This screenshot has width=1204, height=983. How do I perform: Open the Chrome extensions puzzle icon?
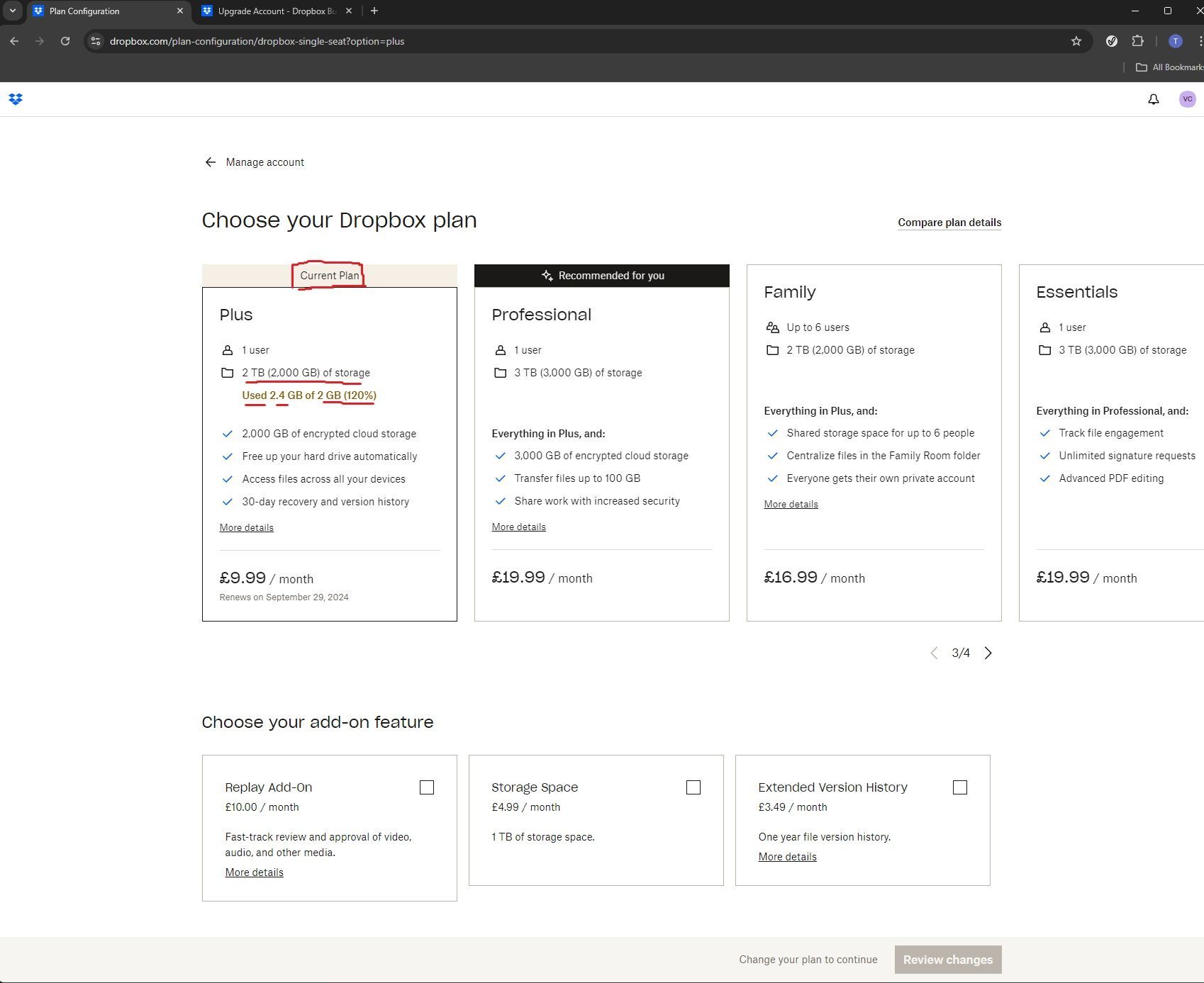[1138, 41]
